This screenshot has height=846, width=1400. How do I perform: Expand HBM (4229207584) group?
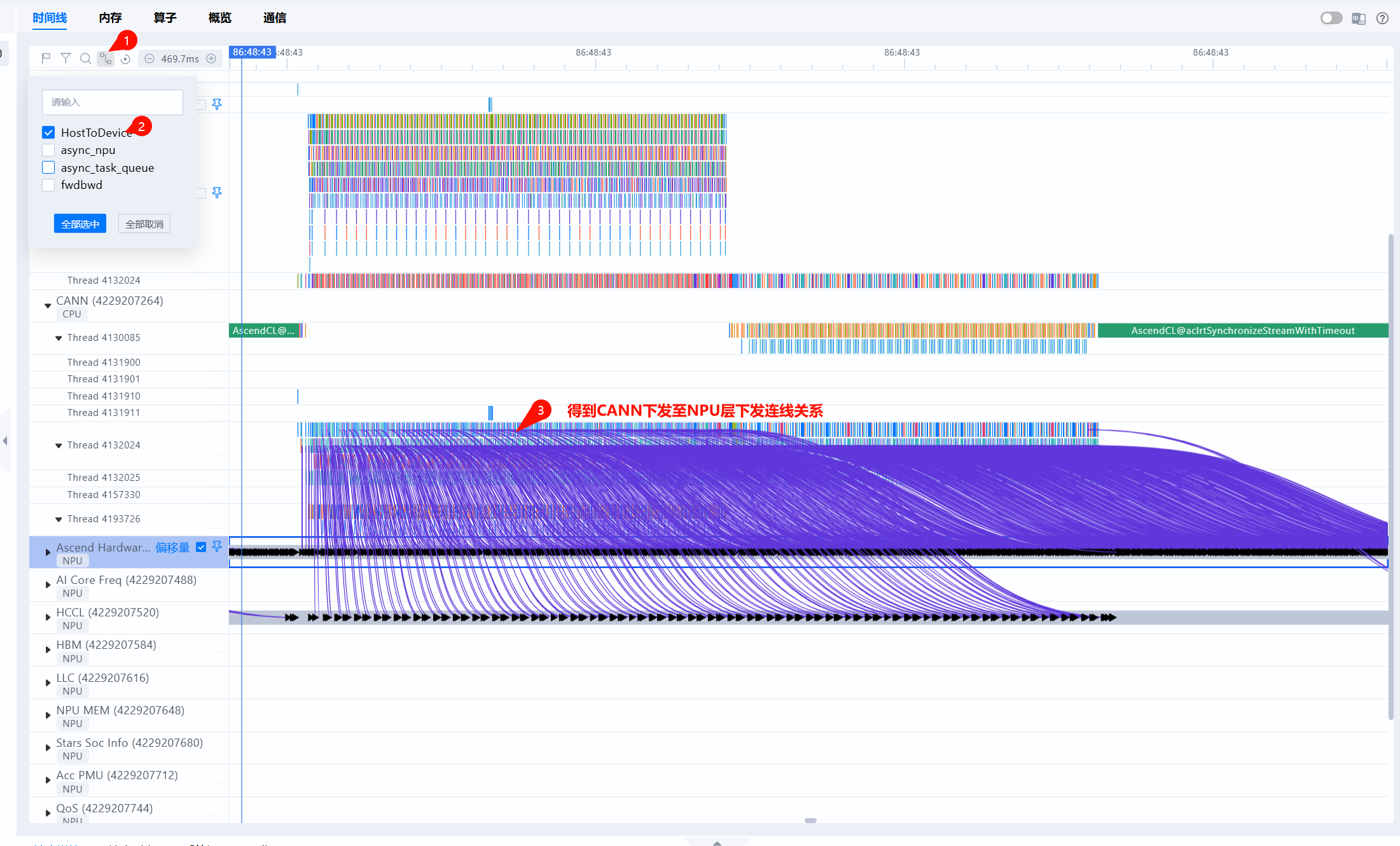click(x=48, y=649)
